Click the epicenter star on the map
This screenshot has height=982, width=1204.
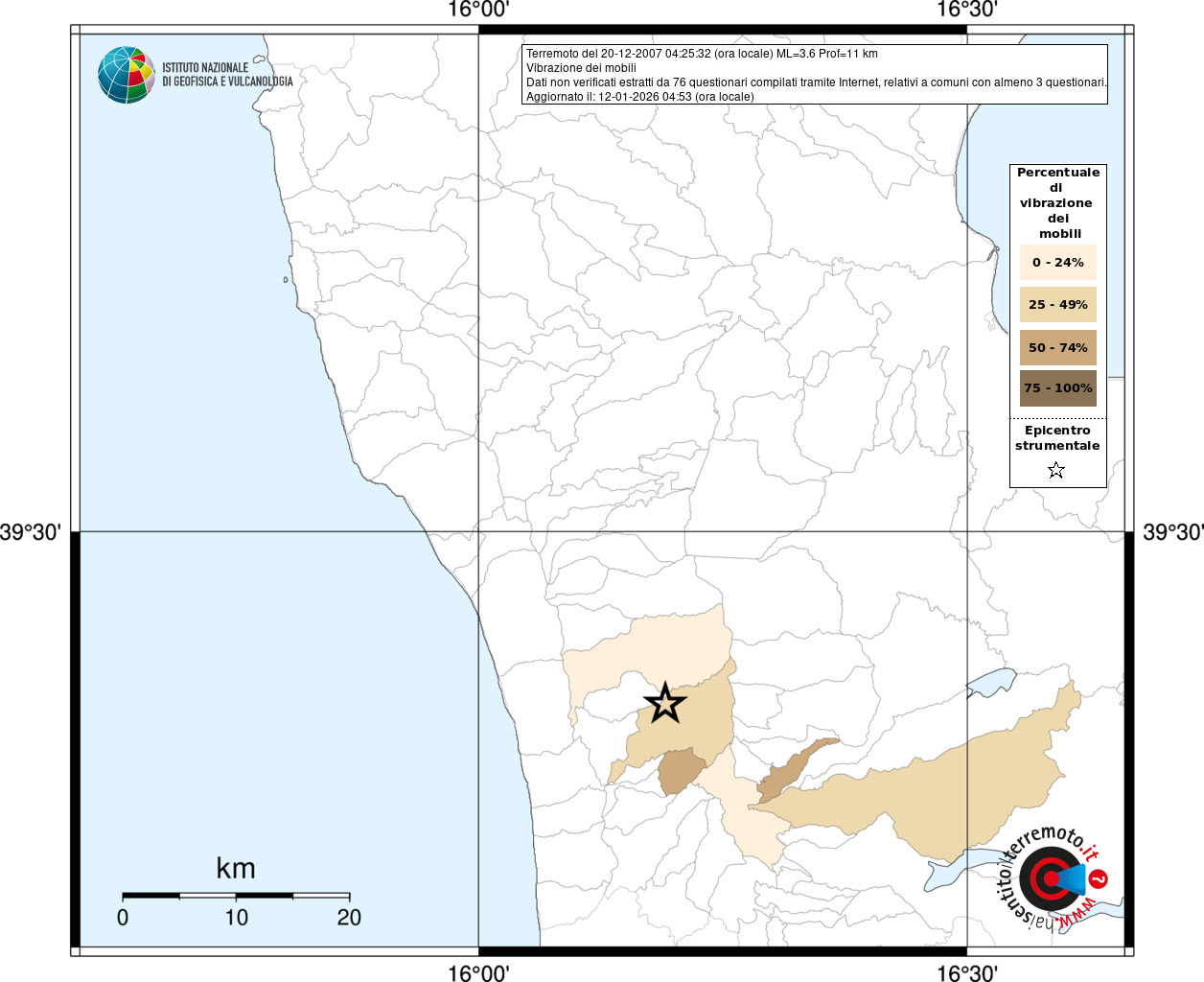(665, 704)
